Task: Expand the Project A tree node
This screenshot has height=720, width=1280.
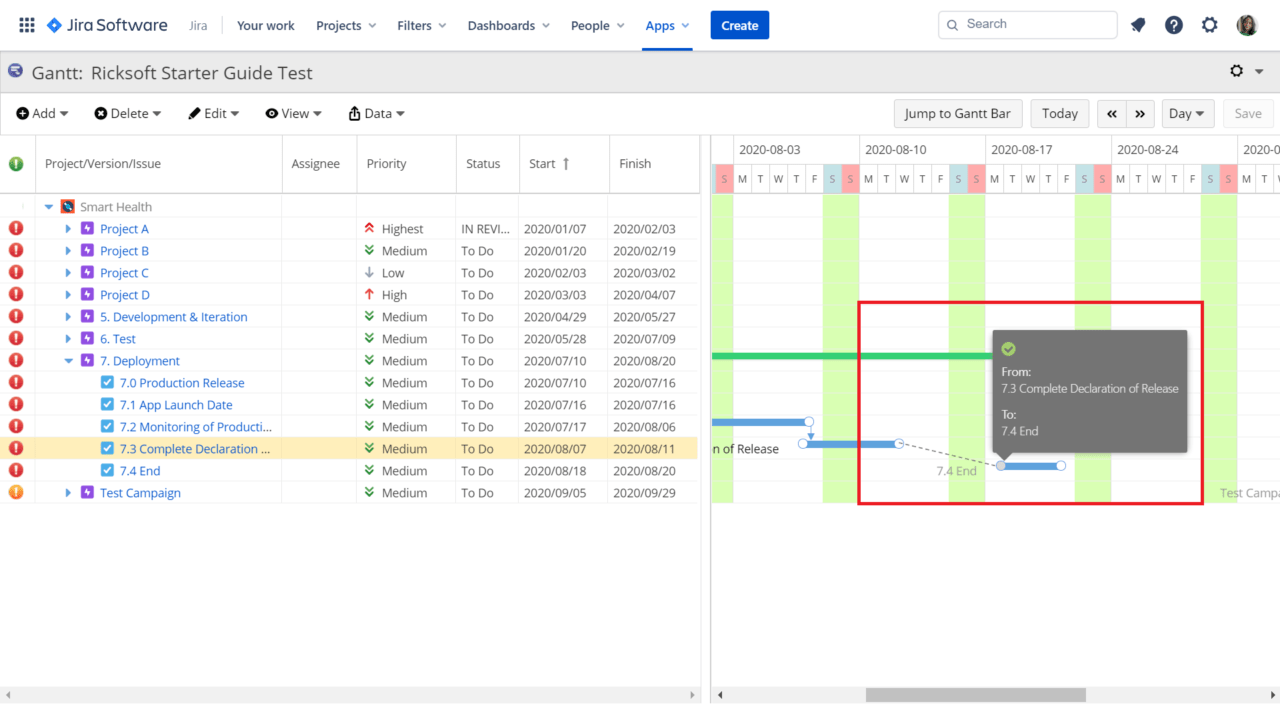Action: pyautogui.click(x=68, y=228)
